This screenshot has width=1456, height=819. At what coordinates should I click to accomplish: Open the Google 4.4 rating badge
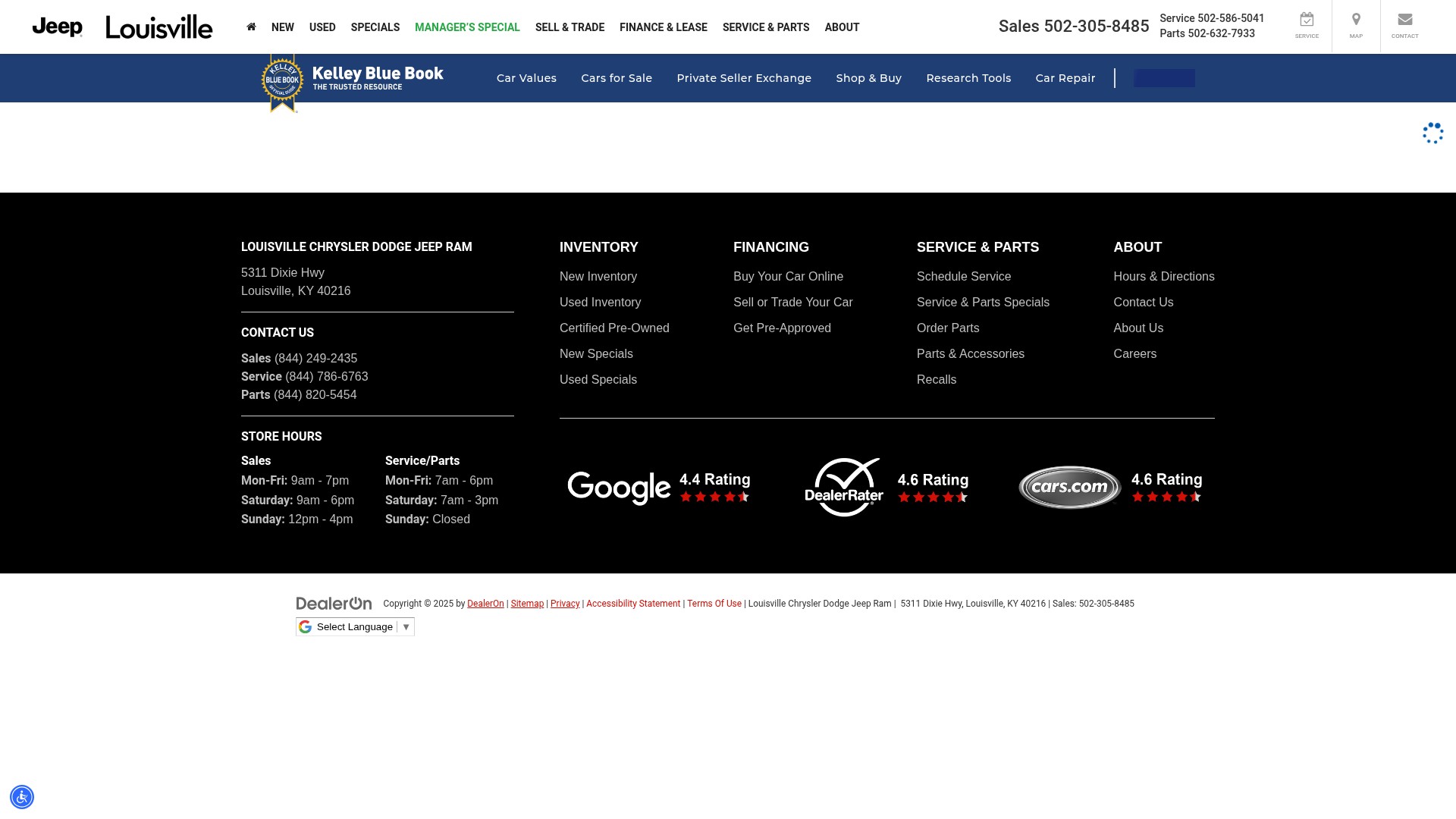tap(659, 488)
